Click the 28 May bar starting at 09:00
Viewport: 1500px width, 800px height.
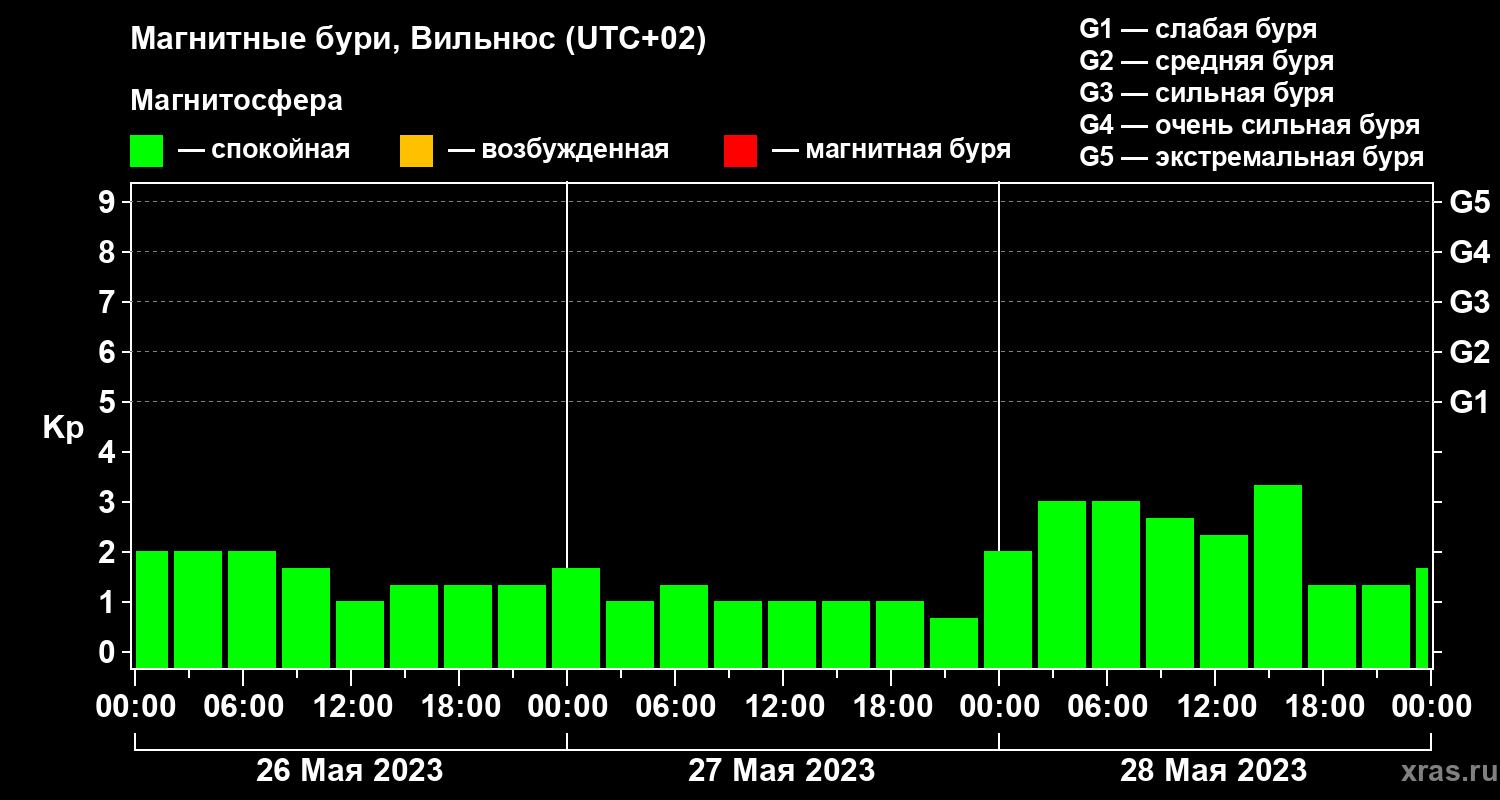(x=1170, y=593)
